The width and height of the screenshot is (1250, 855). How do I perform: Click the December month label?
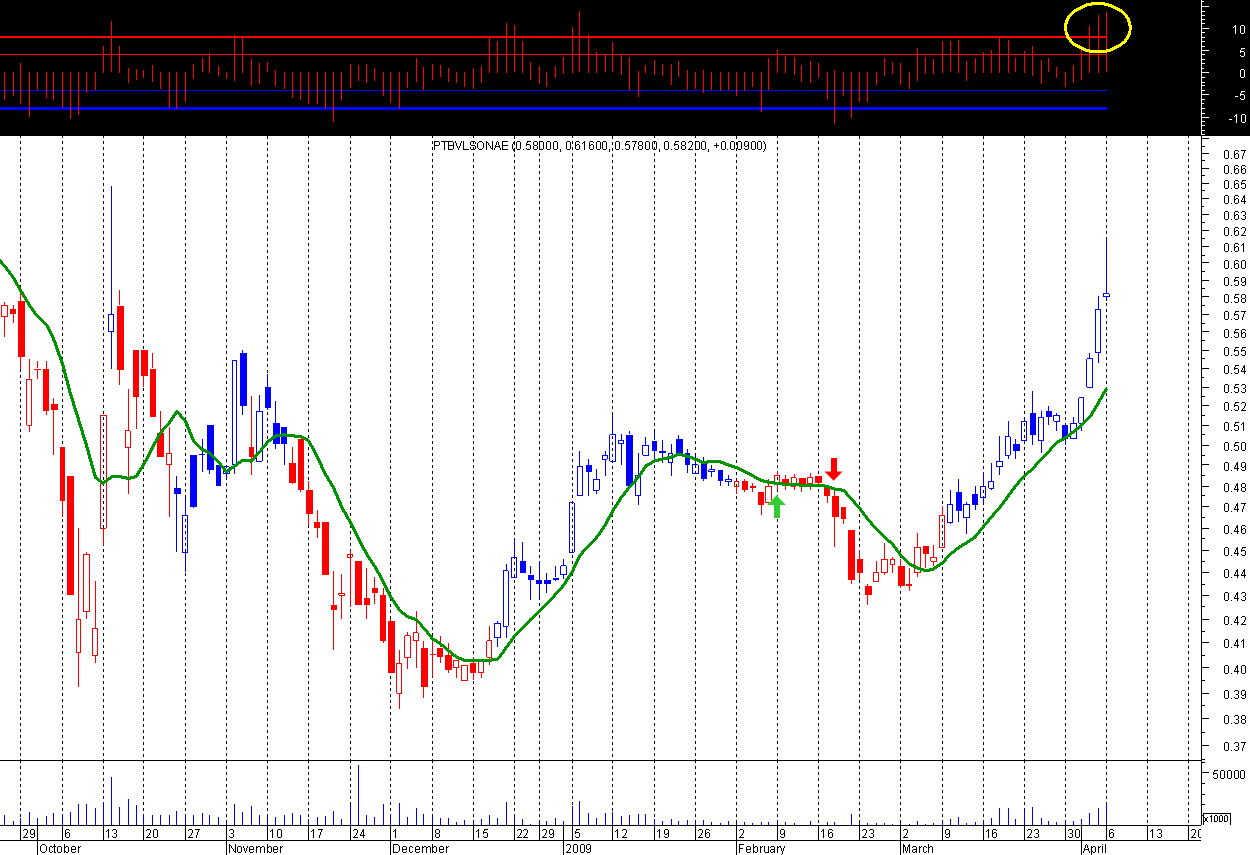[420, 848]
